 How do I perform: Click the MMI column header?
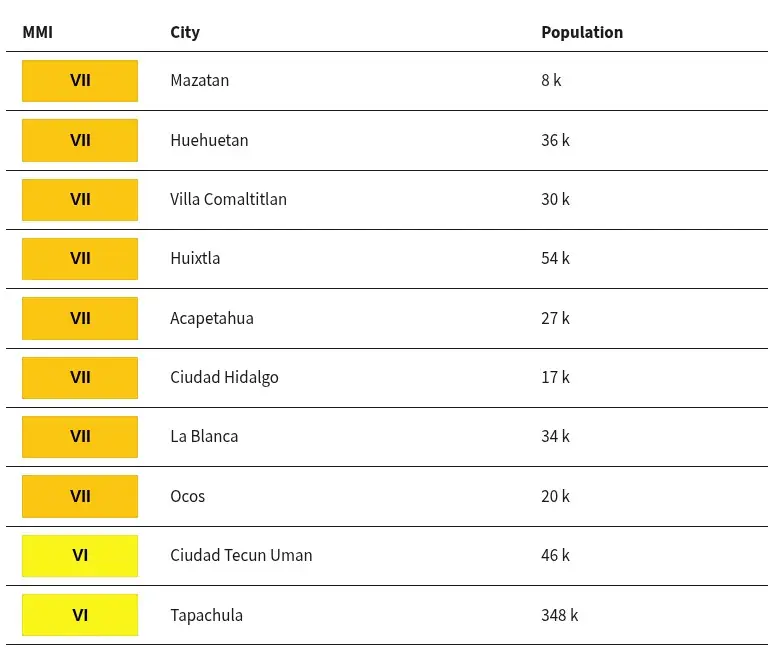pos(37,33)
